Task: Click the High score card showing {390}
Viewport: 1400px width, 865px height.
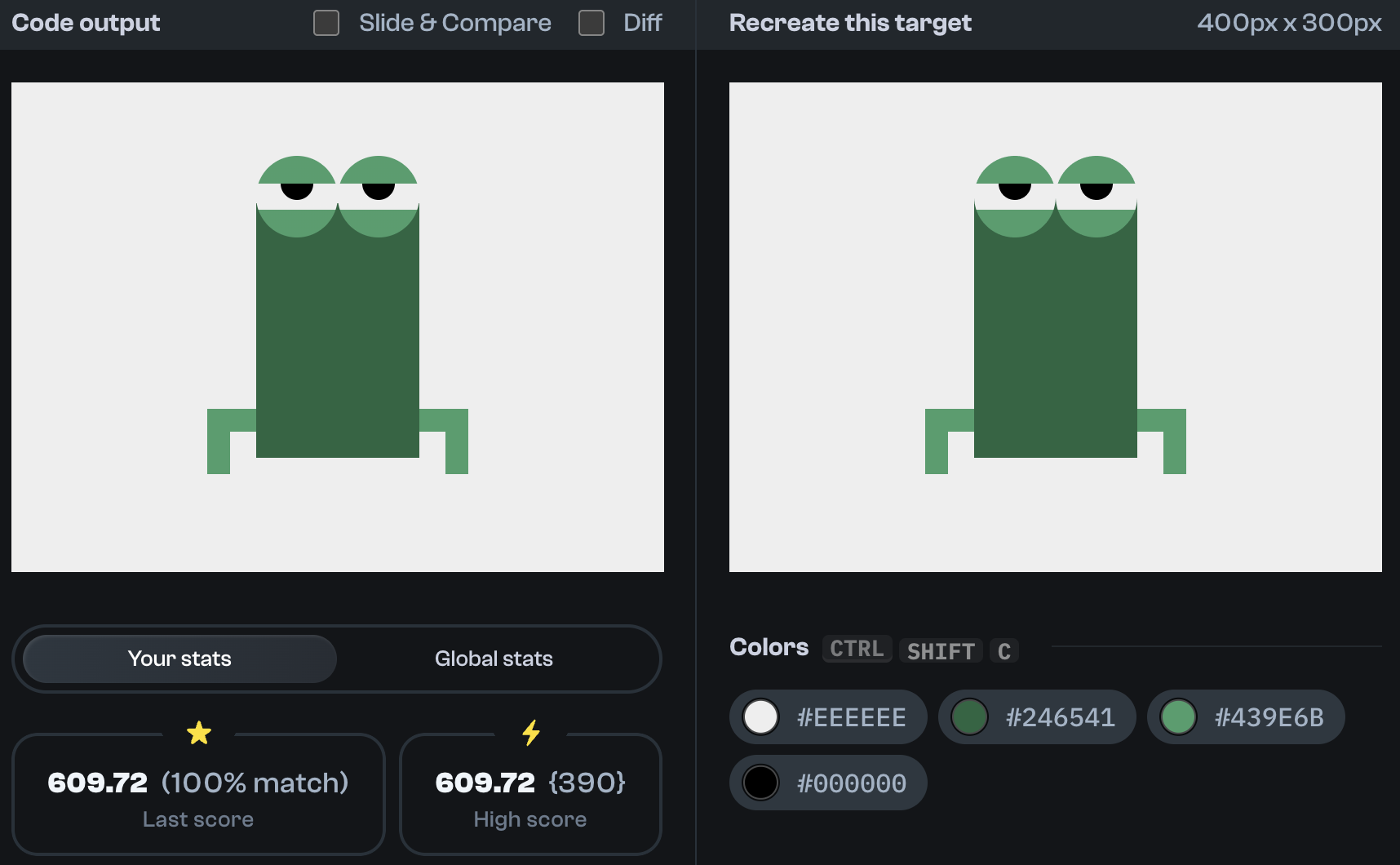Action: click(530, 793)
